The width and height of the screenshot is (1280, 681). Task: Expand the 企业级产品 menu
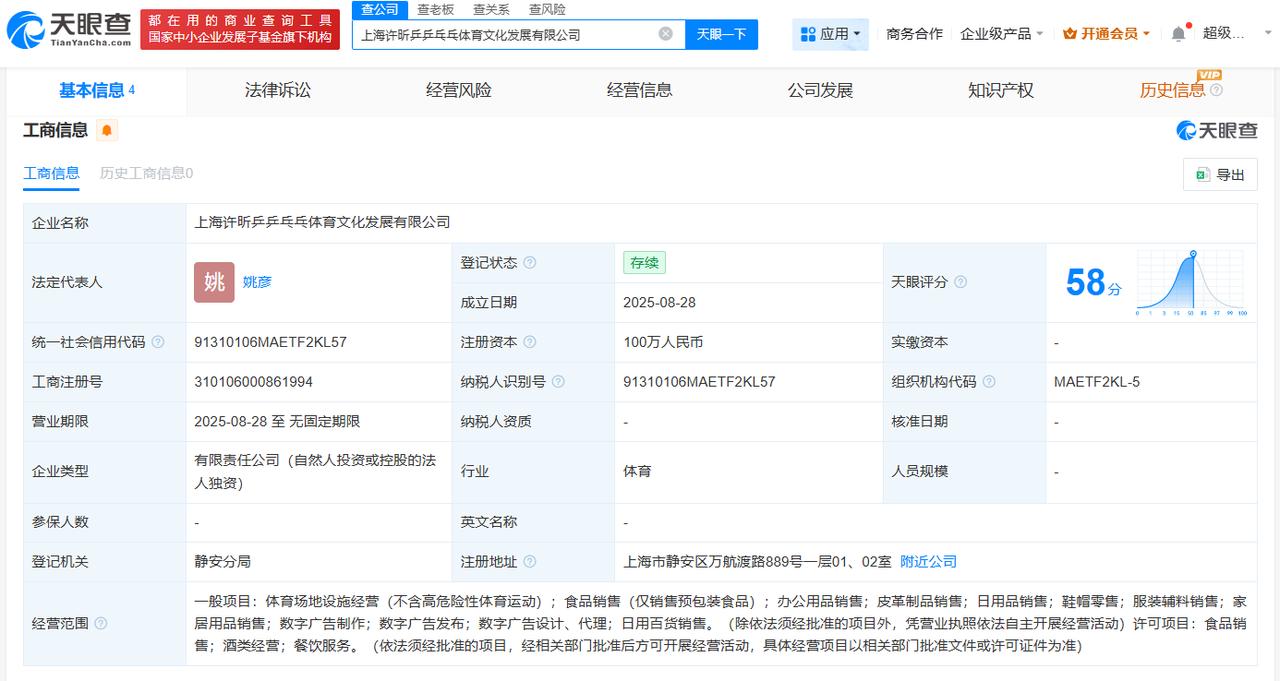[x=1001, y=34]
